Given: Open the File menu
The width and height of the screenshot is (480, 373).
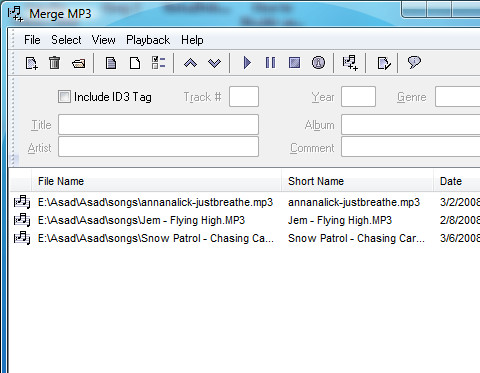Looking at the screenshot, I should click(x=32, y=40).
